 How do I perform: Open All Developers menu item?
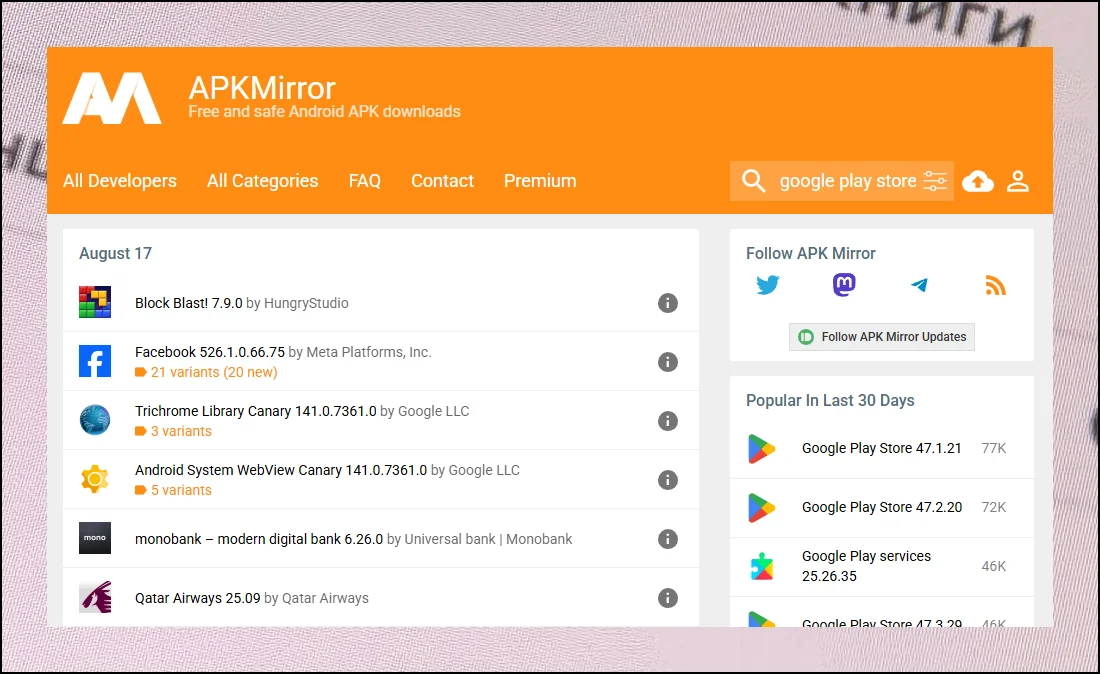tap(120, 181)
